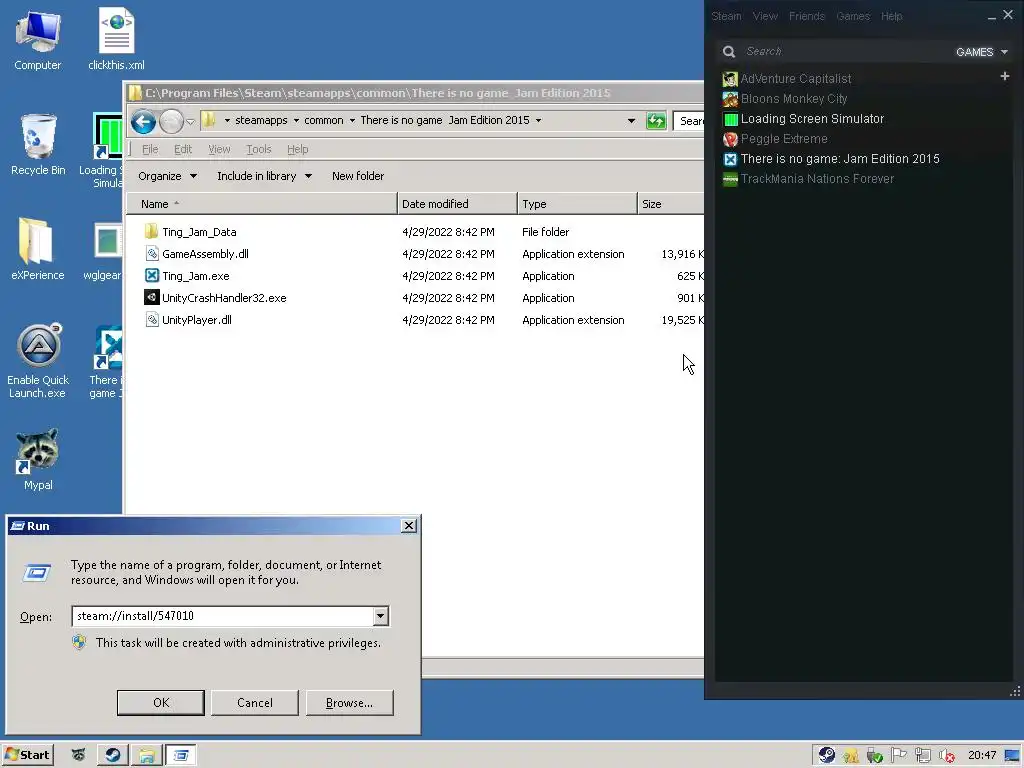Sort by the Date modified column header

pos(457,204)
